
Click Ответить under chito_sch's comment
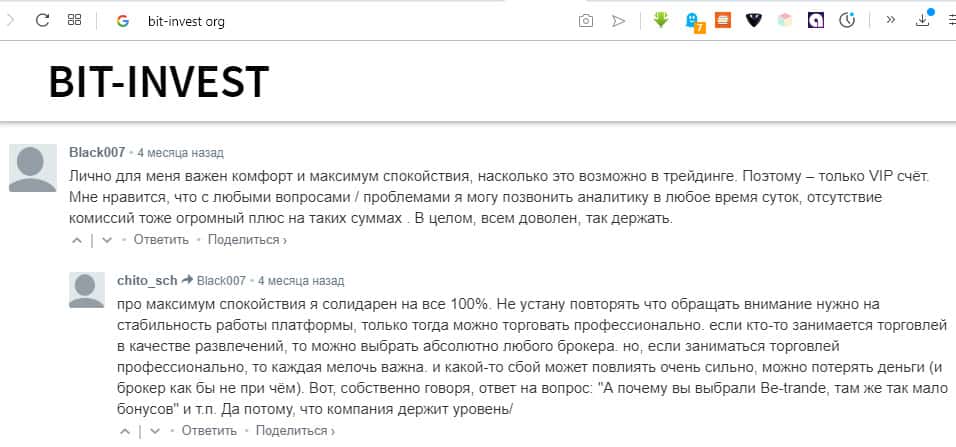coord(209,431)
